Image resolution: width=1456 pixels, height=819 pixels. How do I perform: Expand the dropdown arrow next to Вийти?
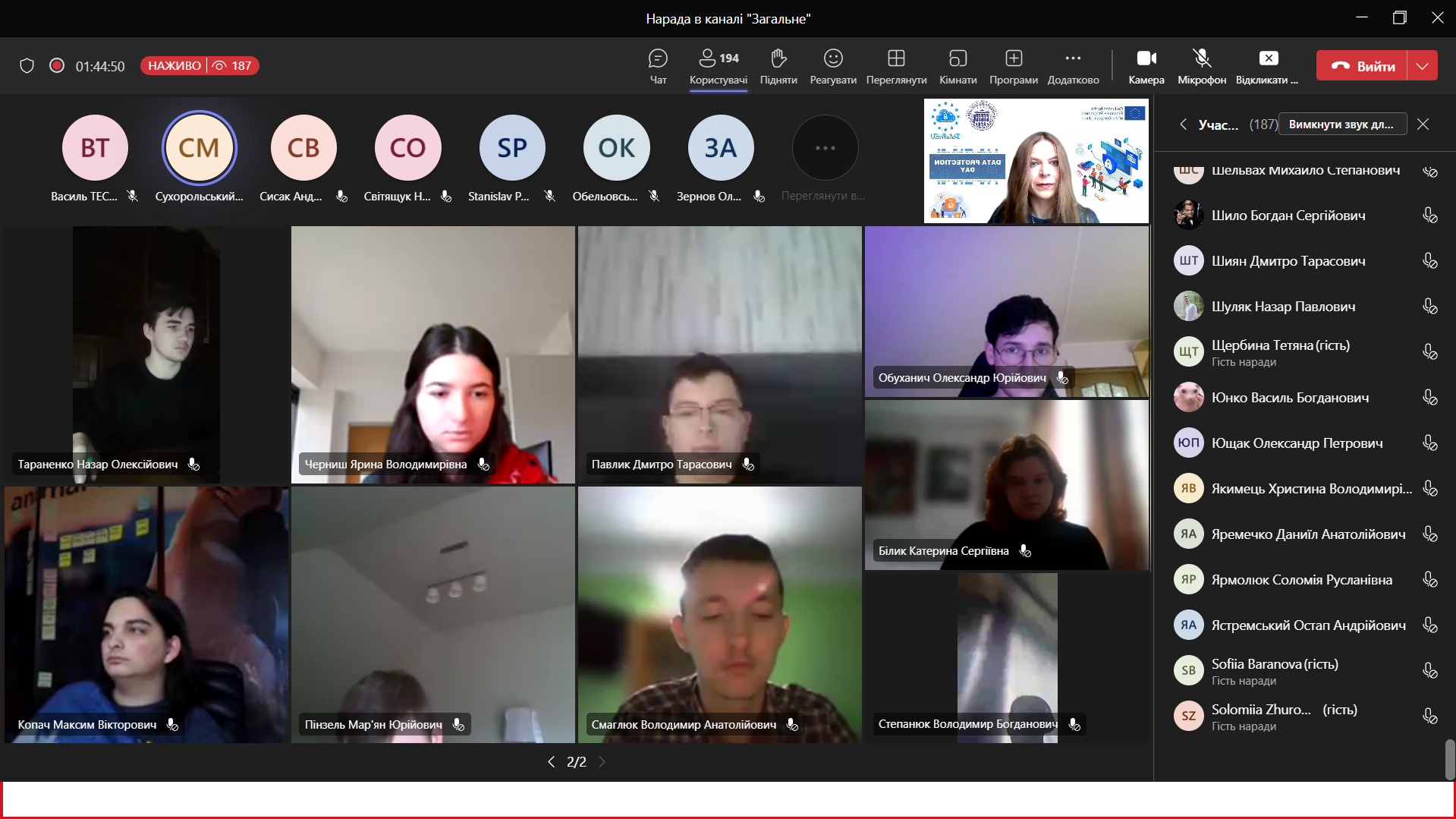(x=1423, y=66)
